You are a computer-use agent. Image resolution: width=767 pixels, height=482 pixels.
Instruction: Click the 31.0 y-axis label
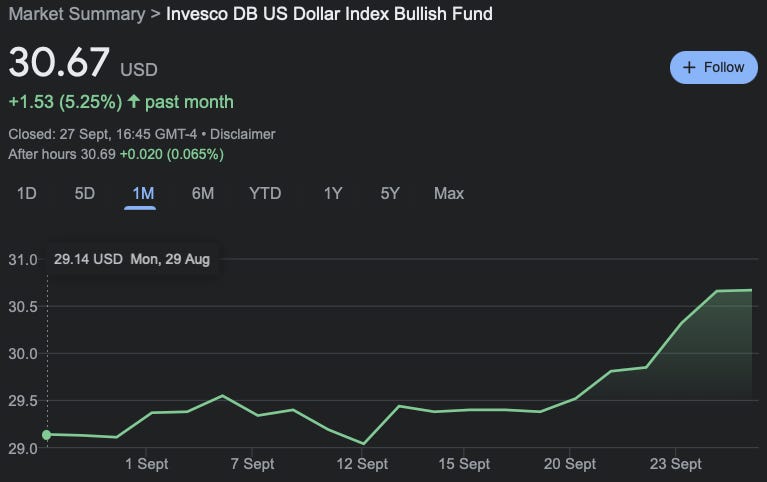click(23, 259)
